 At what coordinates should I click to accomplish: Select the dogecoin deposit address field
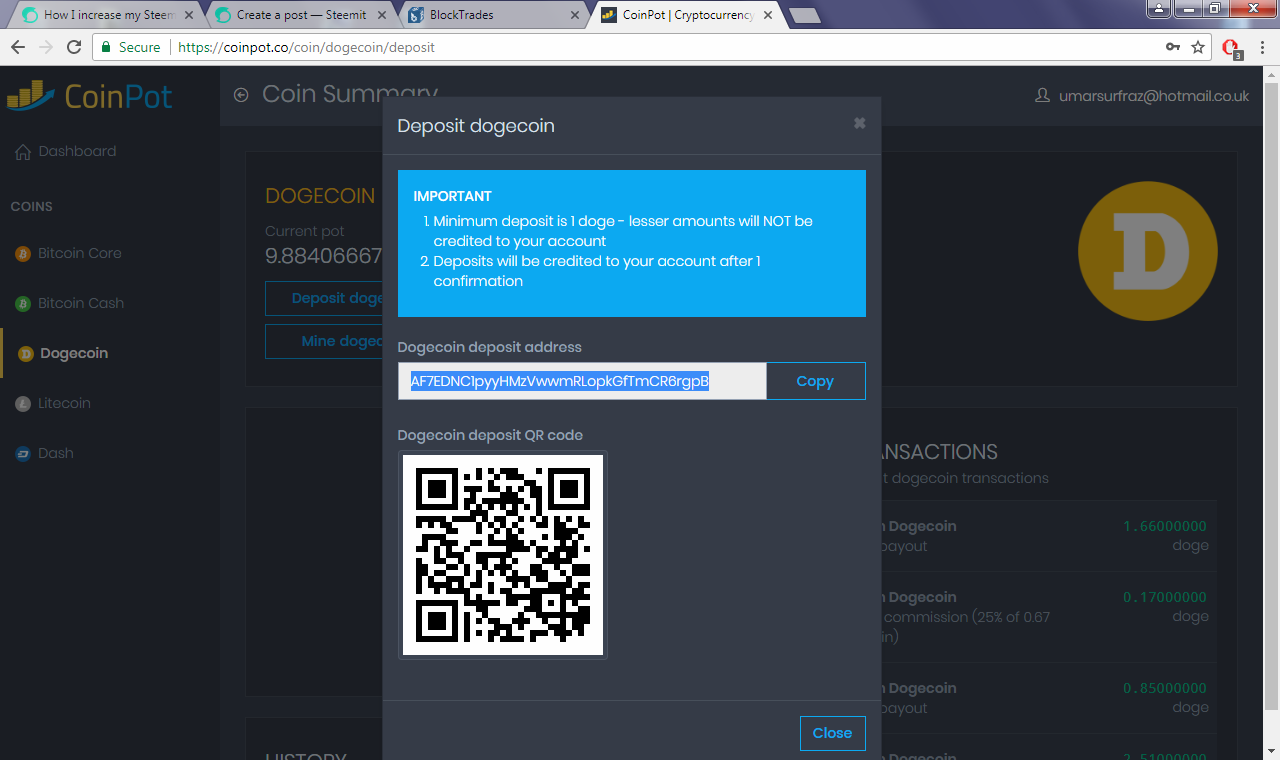(x=582, y=381)
